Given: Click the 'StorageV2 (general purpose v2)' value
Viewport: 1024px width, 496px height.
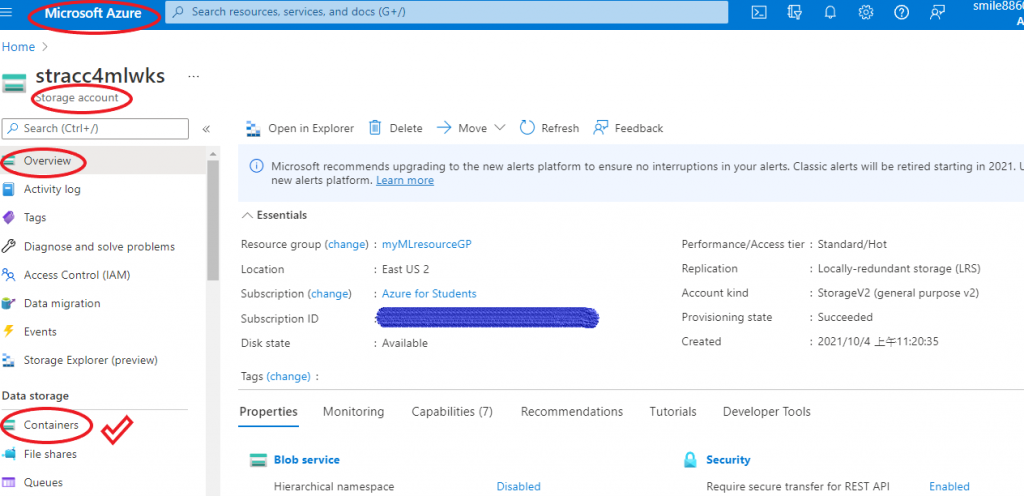Looking at the screenshot, I should click(x=898, y=293).
